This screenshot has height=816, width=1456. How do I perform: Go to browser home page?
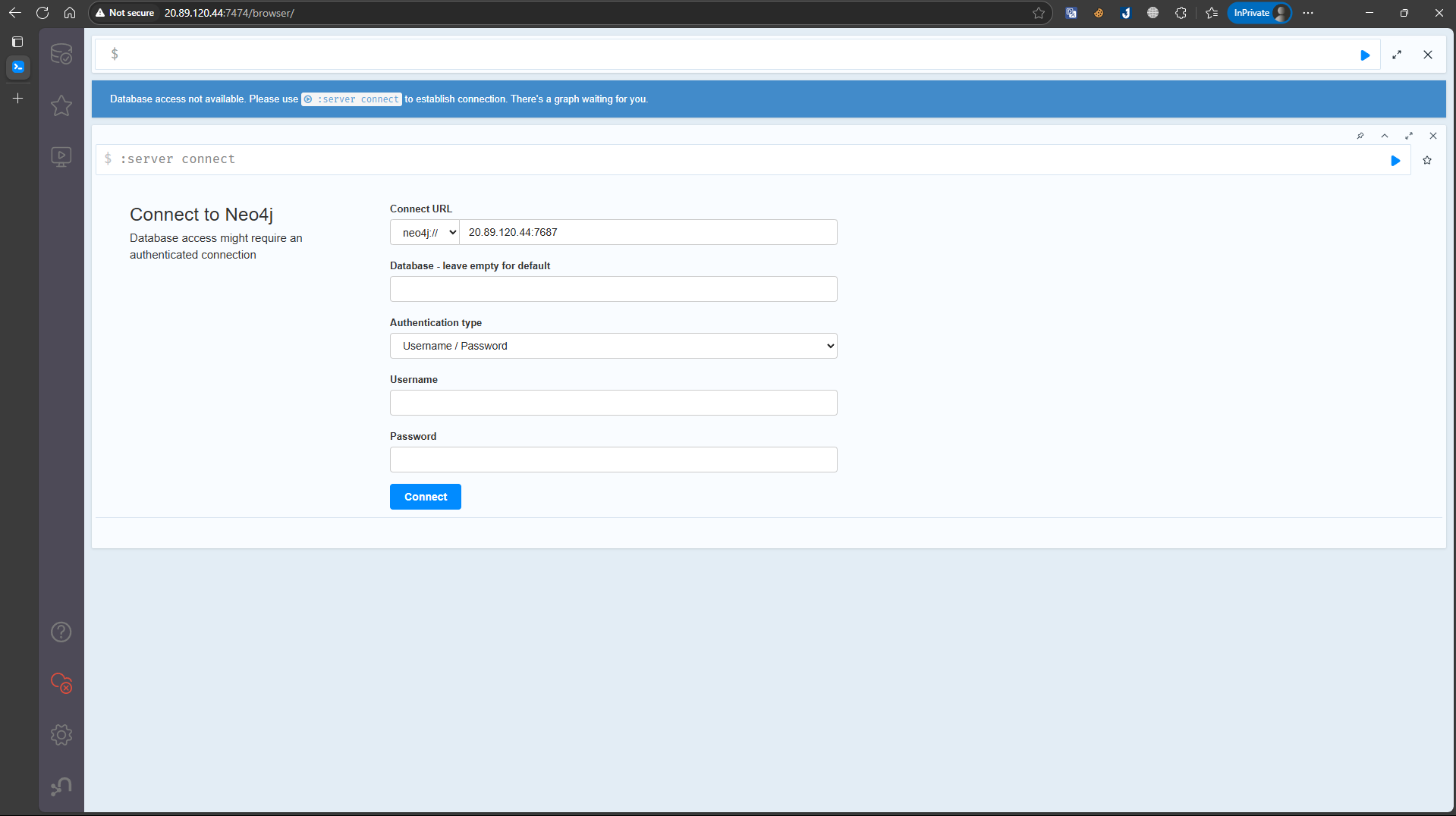point(70,13)
